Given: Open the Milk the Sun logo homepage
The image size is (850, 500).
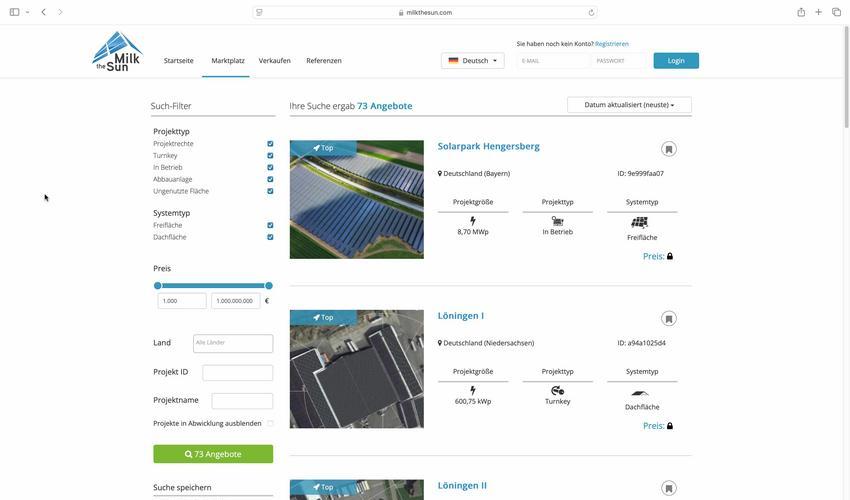Looking at the screenshot, I should coord(118,52).
